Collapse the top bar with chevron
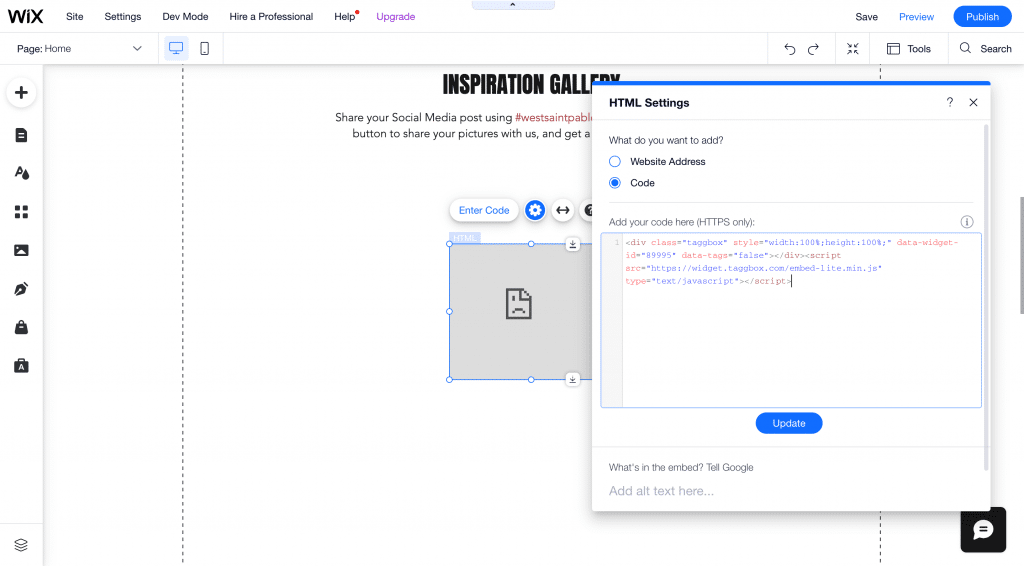 [x=512, y=5]
